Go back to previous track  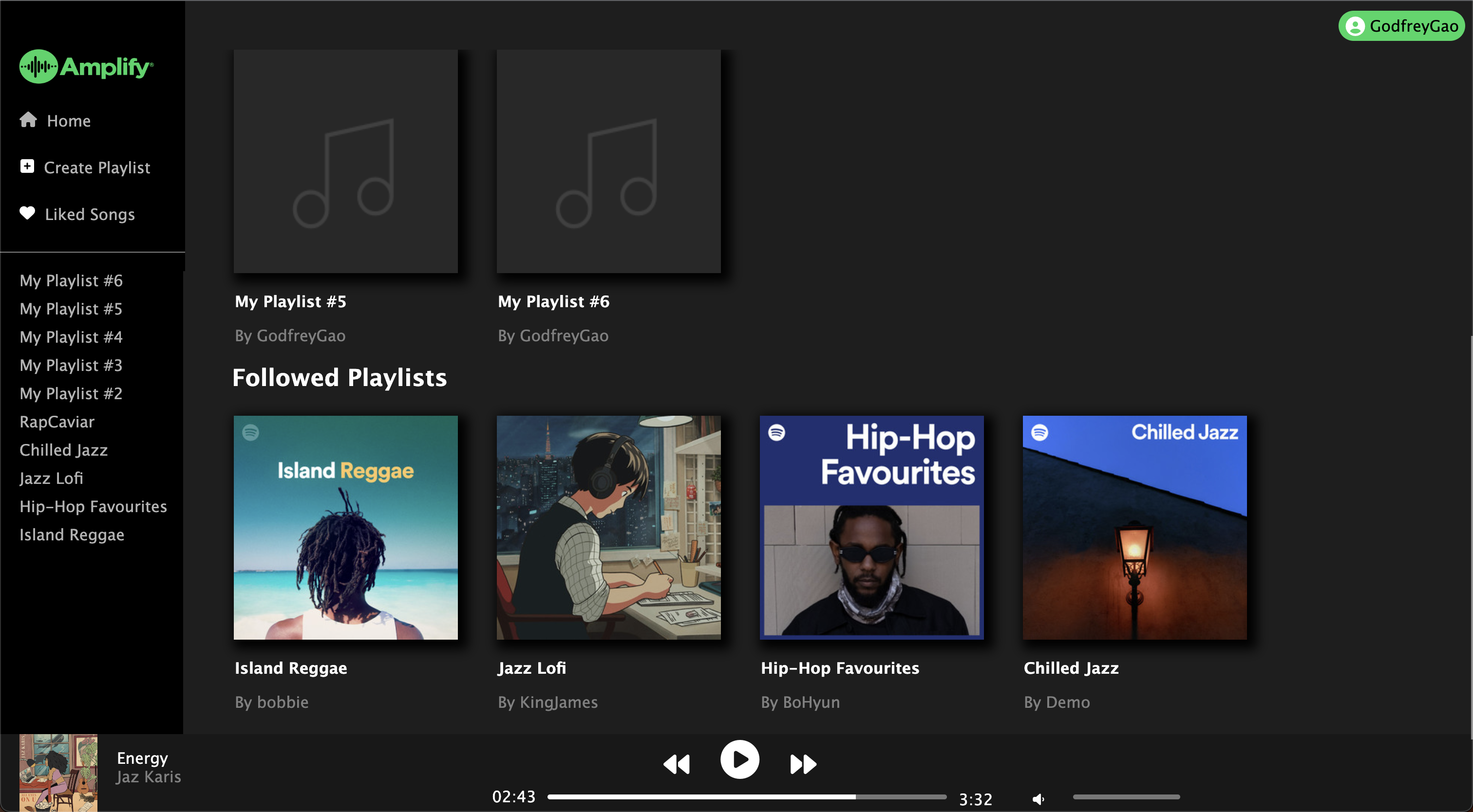tap(677, 763)
